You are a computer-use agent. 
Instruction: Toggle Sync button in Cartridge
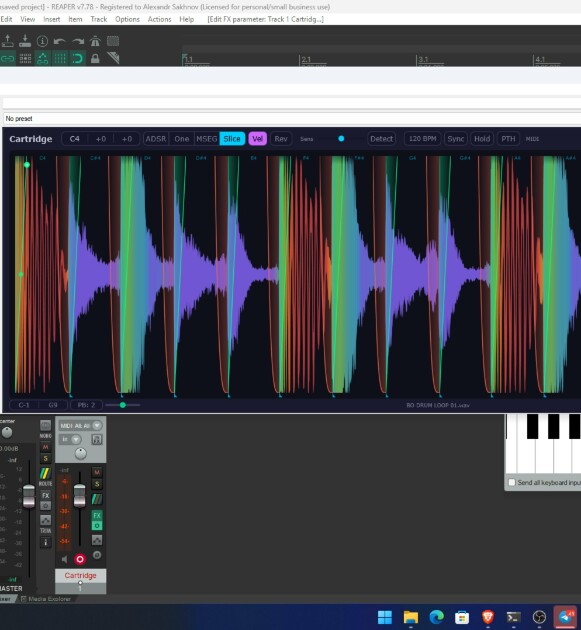coord(456,139)
